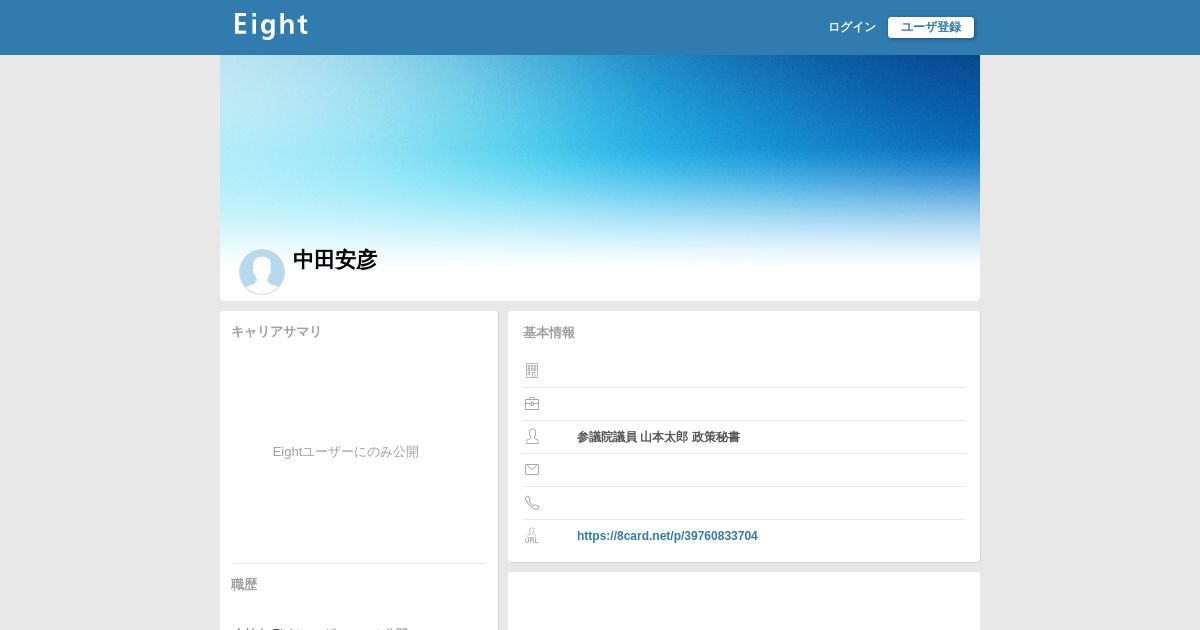Click the 基本情報 heading

[549, 333]
